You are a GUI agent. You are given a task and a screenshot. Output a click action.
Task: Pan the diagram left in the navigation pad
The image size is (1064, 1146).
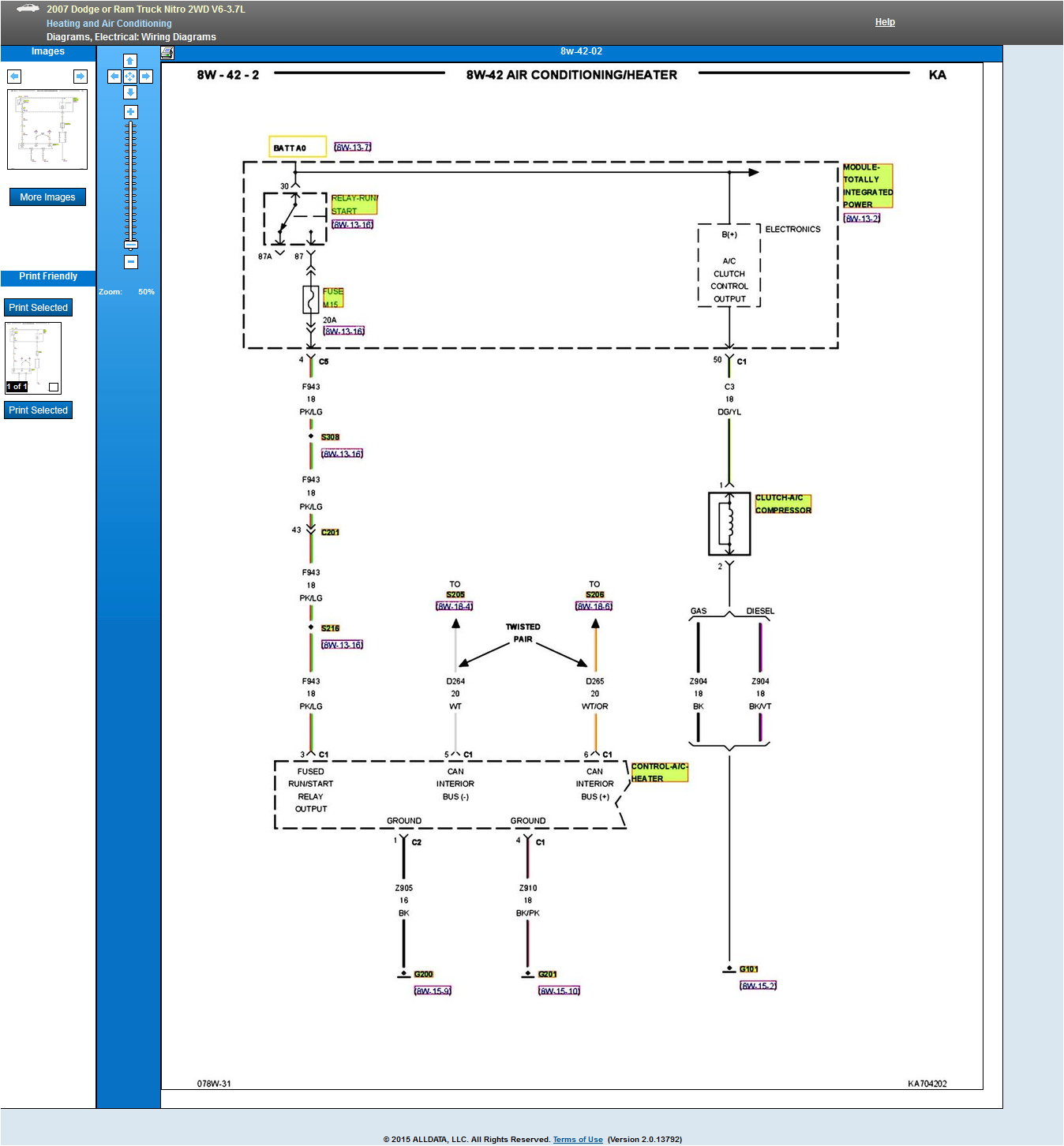coord(114,77)
